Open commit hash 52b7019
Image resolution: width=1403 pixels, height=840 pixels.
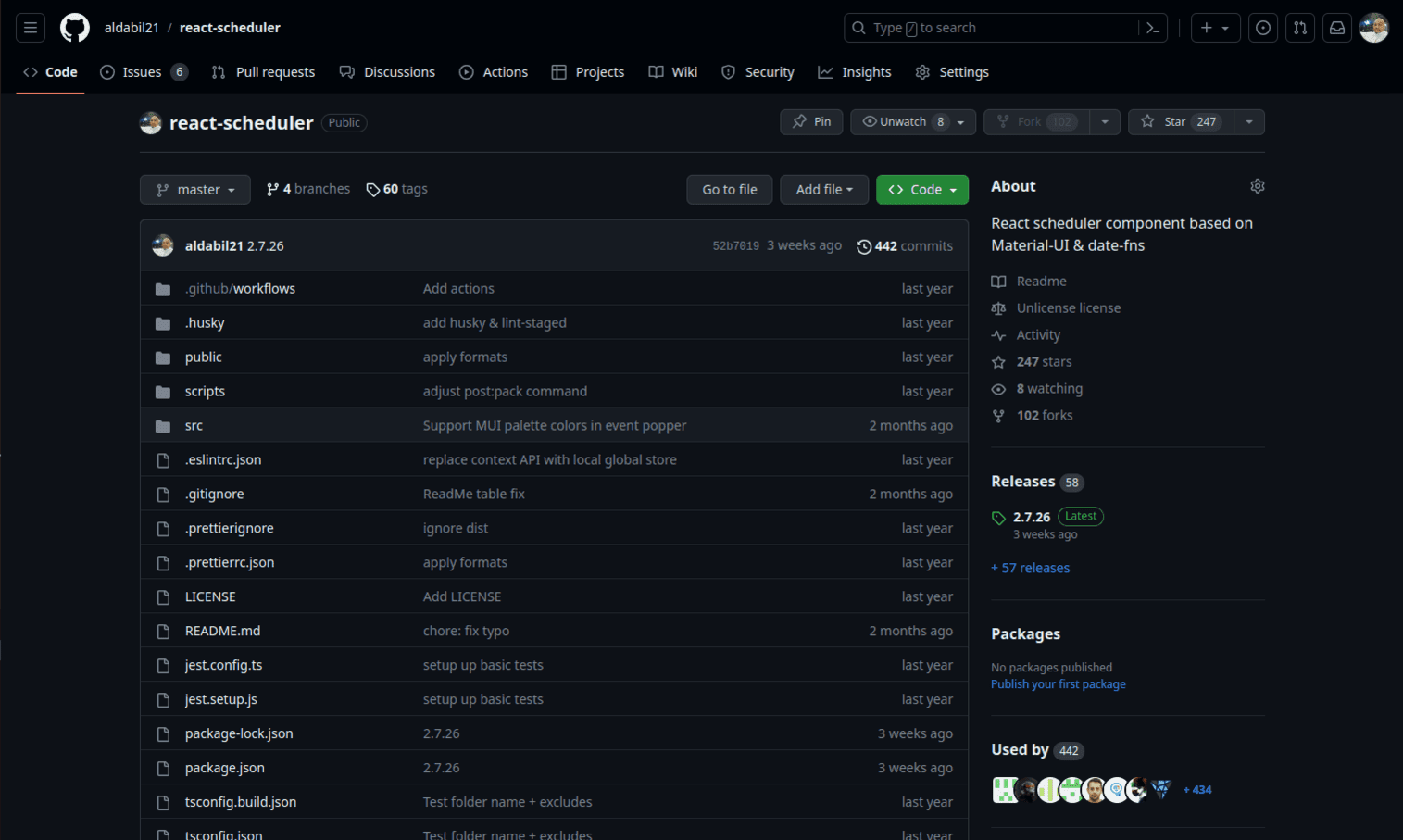(x=736, y=246)
